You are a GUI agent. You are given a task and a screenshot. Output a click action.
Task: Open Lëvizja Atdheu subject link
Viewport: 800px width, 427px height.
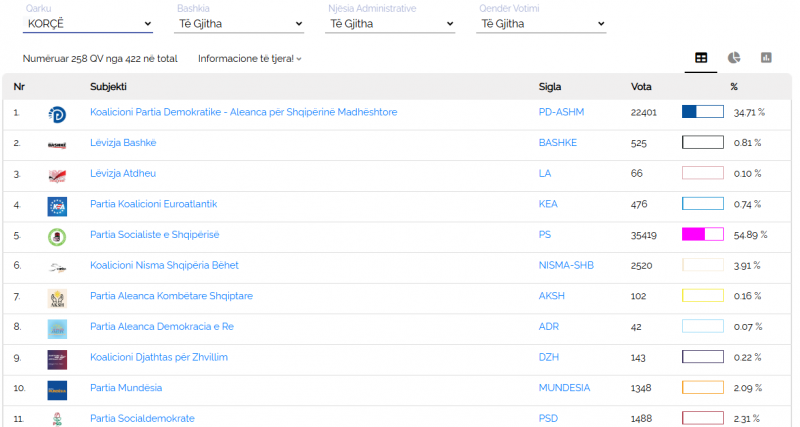[123, 173]
